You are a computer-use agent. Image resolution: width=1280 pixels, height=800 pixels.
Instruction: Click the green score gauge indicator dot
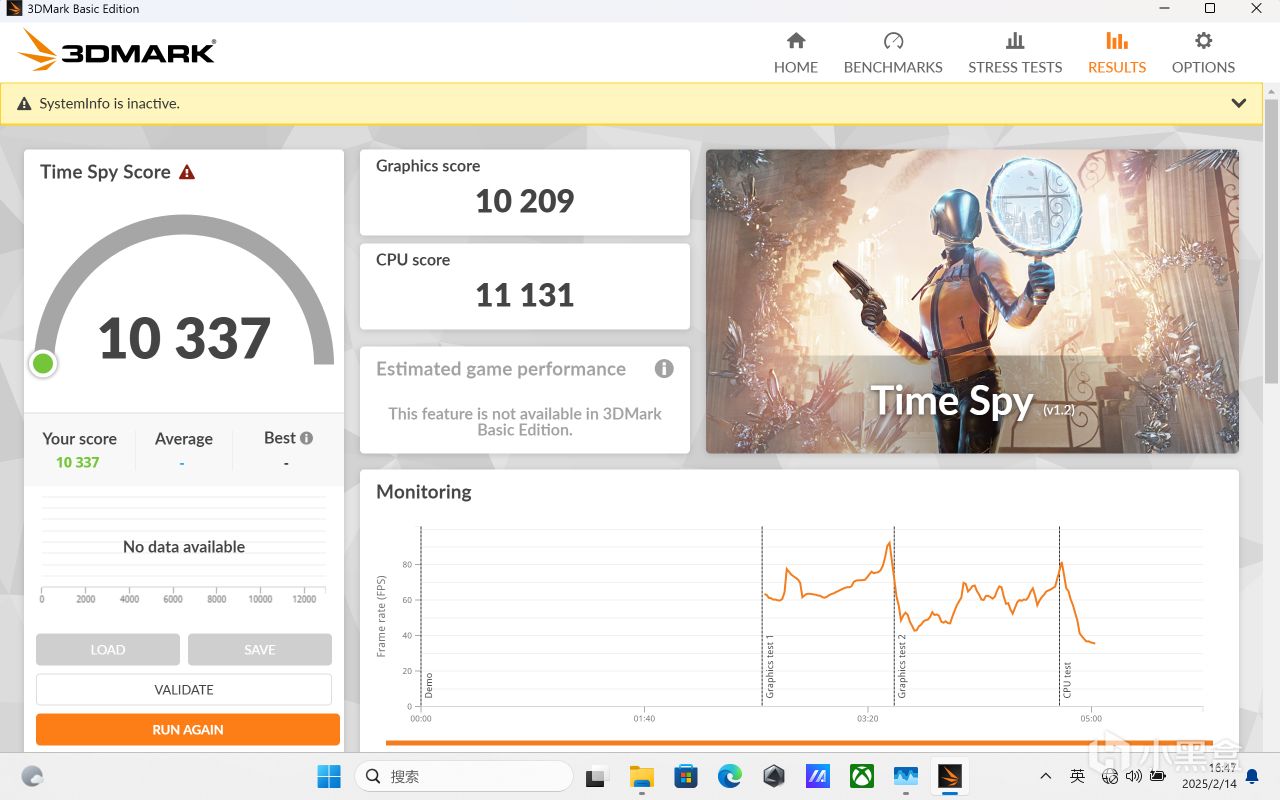43,363
